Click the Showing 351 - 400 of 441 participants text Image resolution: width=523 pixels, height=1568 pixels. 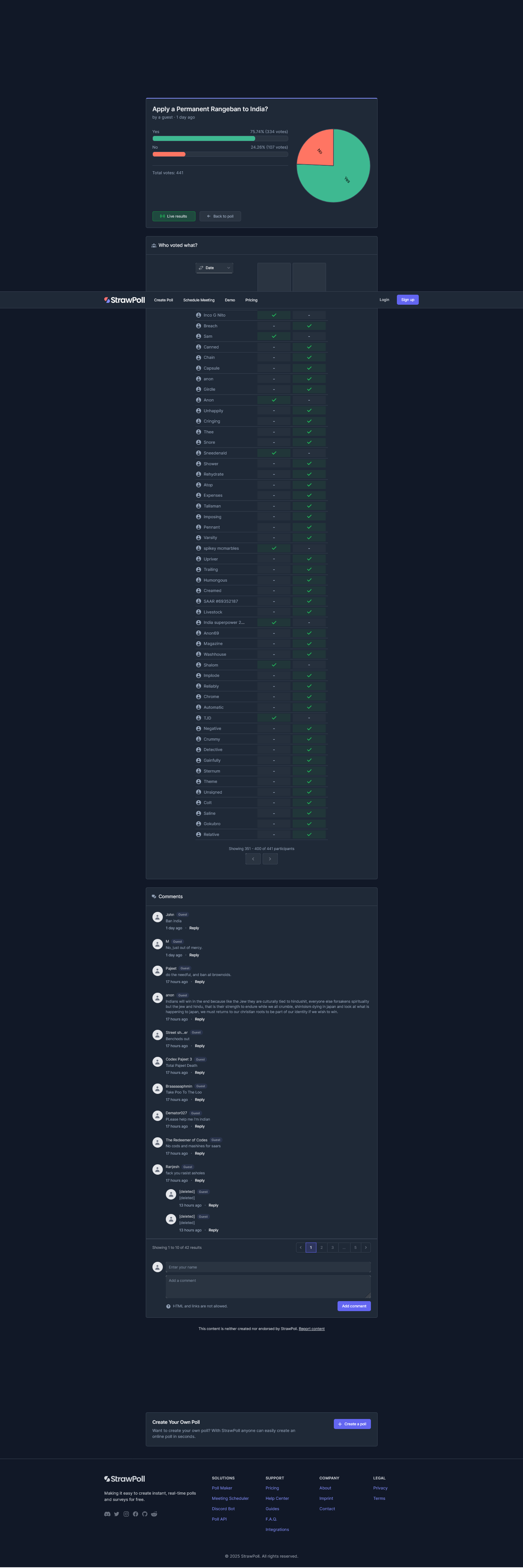click(261, 848)
